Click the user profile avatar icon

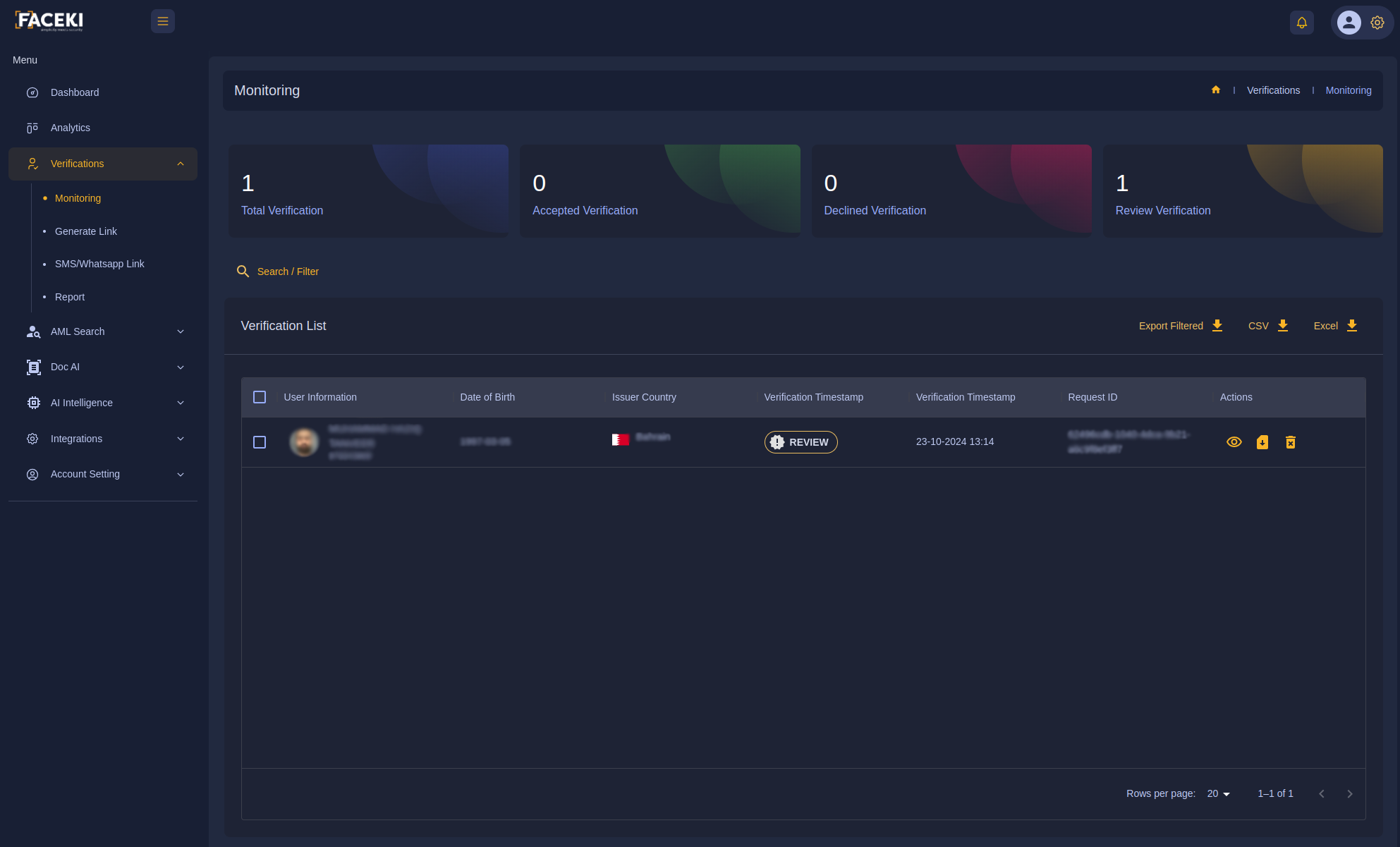1349,23
